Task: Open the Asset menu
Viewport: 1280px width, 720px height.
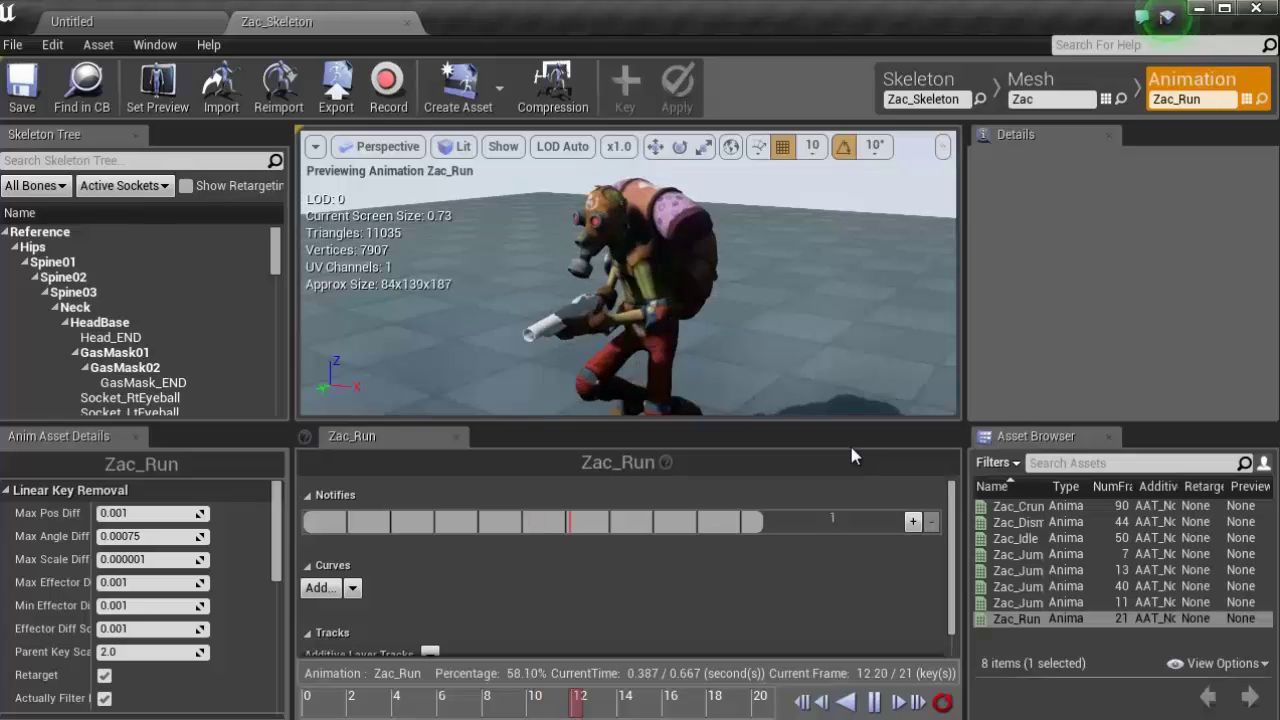Action: [x=98, y=45]
